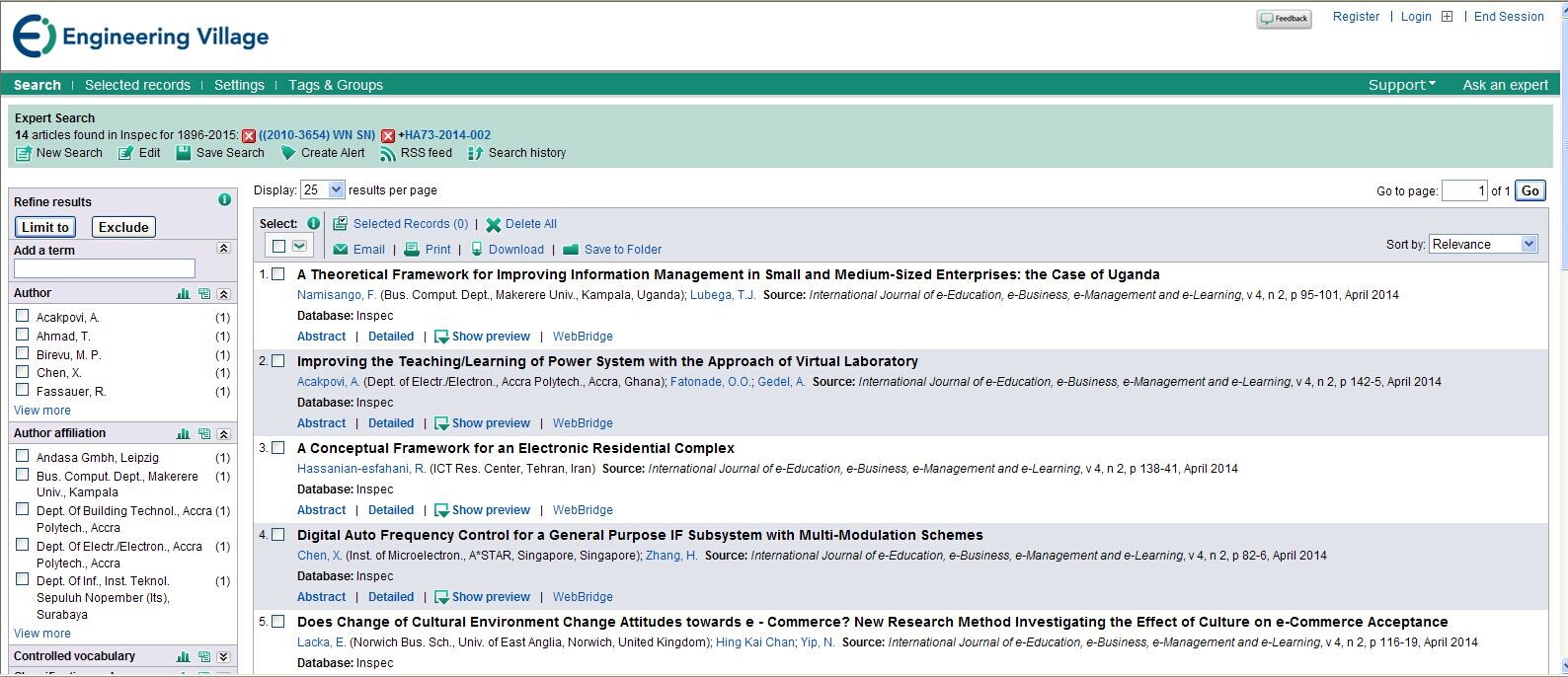Export Controlled vocabulary data icon
Screen dimensions: 1568x677
[204, 657]
